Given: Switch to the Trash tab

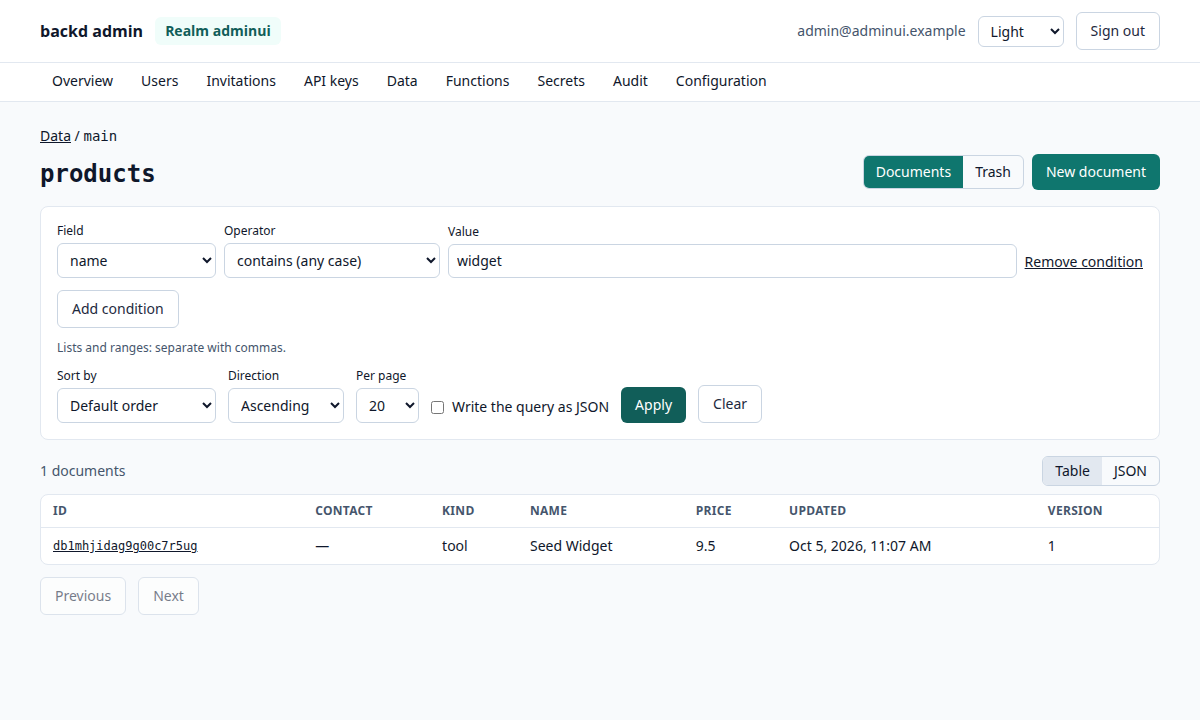Looking at the screenshot, I should point(993,172).
